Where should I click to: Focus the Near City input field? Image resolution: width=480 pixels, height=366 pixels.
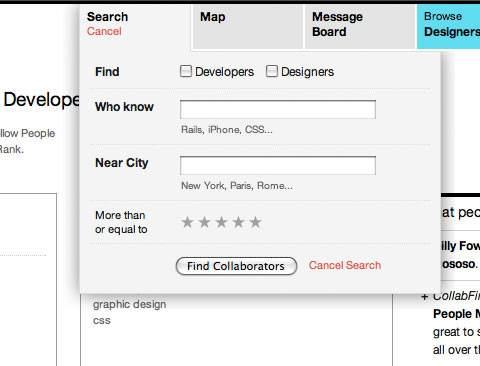click(278, 165)
